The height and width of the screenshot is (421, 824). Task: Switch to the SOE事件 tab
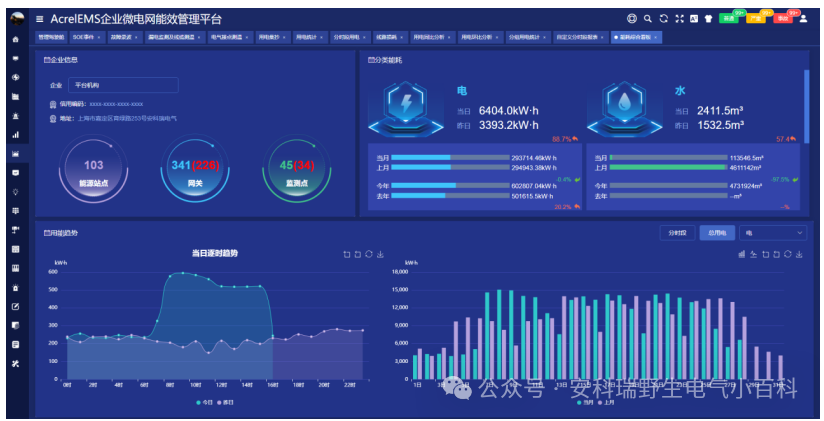[86, 37]
